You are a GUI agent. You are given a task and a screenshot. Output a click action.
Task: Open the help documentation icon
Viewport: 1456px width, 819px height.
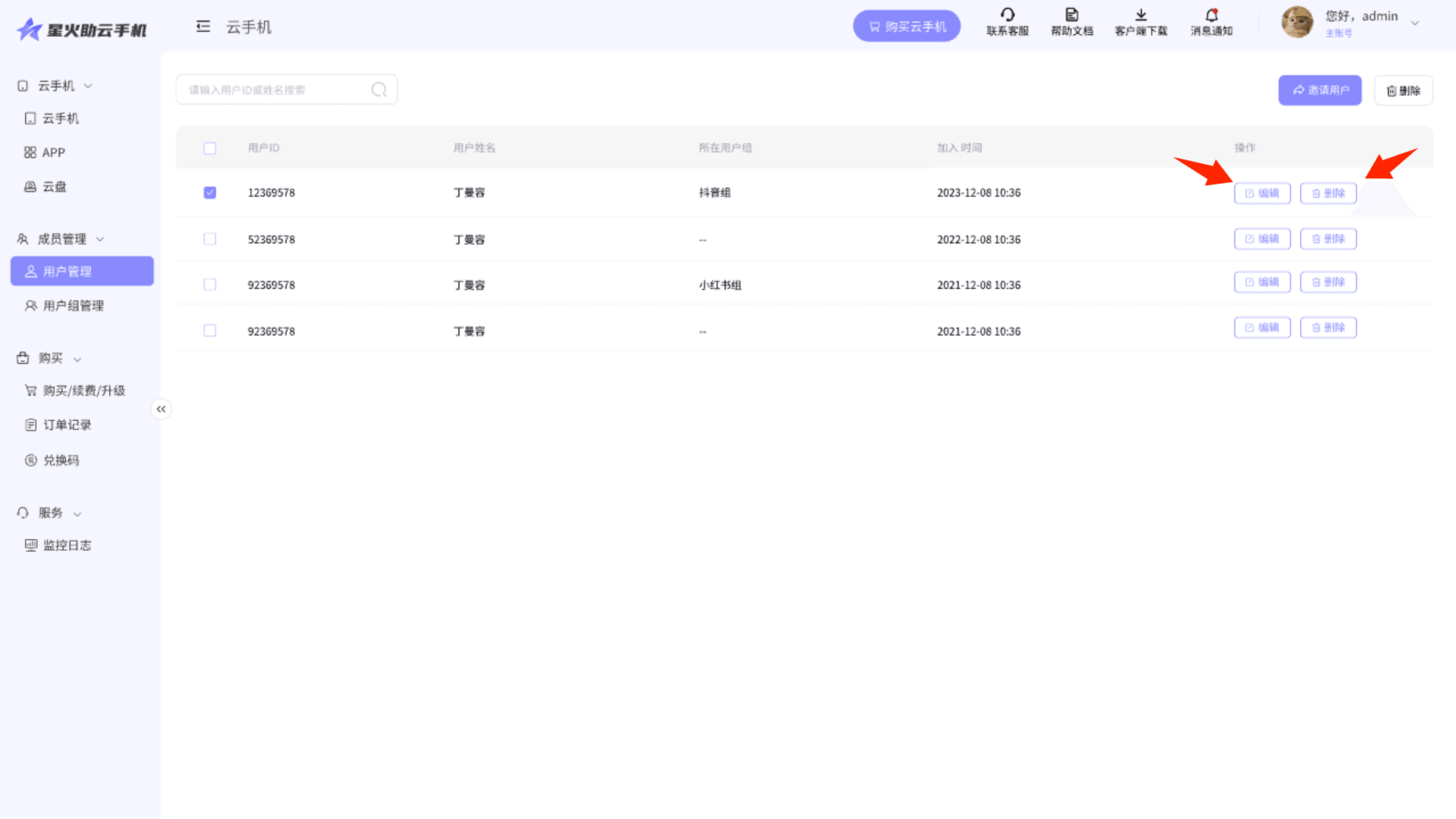click(x=1072, y=15)
